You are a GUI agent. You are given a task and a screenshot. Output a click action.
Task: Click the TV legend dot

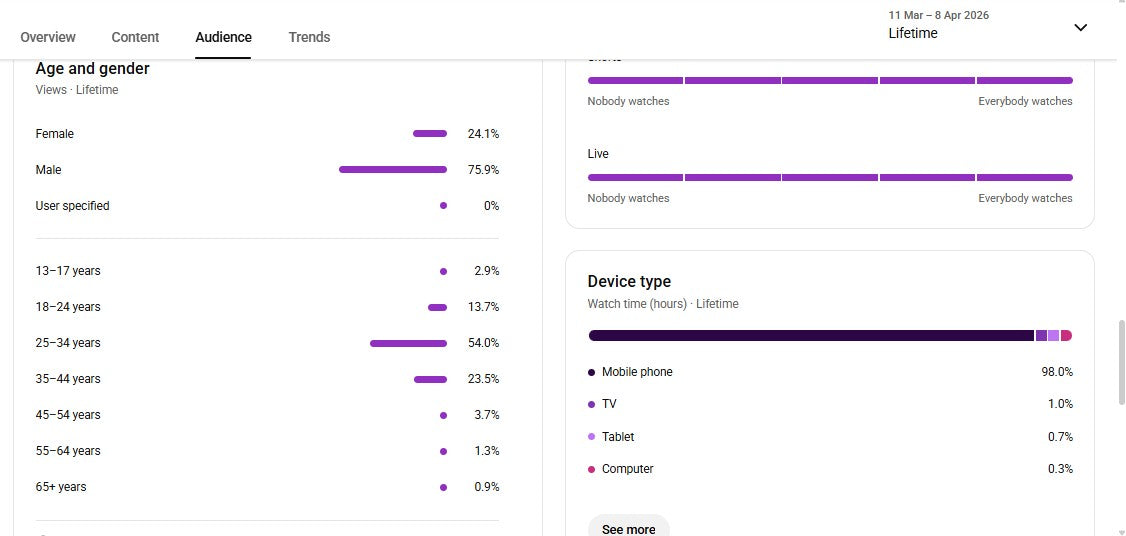592,405
